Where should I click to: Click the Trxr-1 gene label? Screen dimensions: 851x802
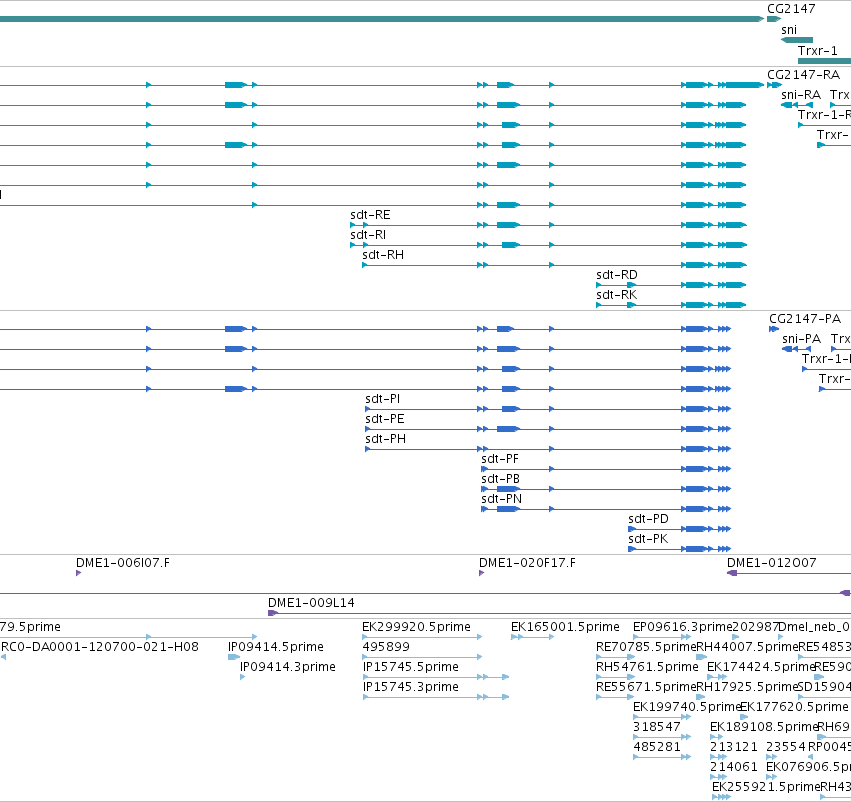[817, 50]
